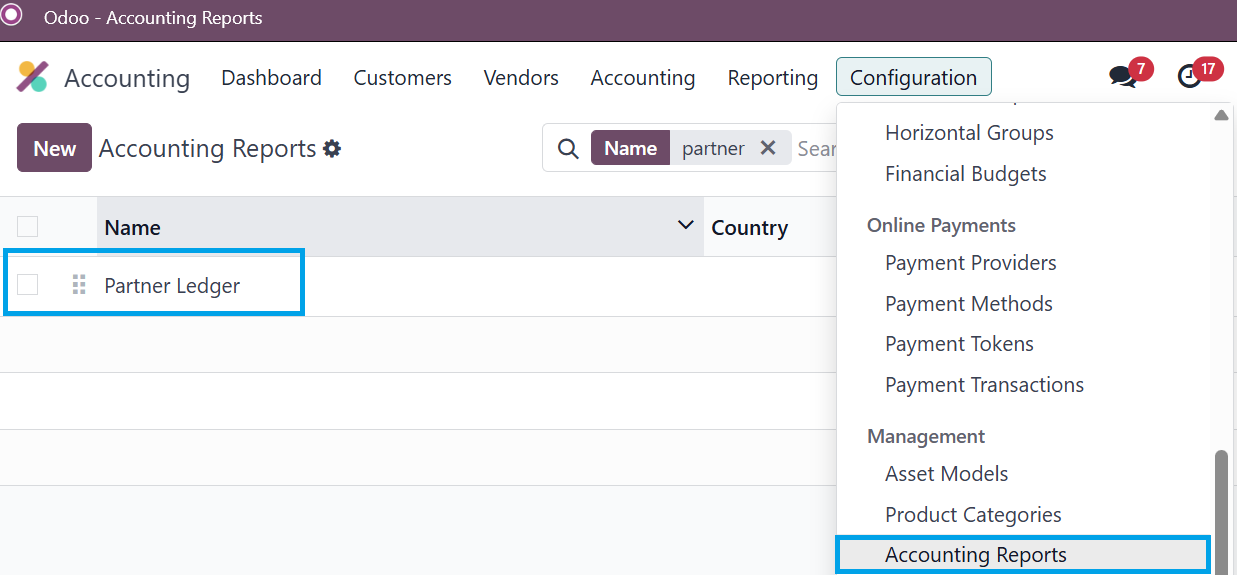Click the dropdown scrollbar up arrow
This screenshot has width=1237, height=575.
click(x=1221, y=115)
